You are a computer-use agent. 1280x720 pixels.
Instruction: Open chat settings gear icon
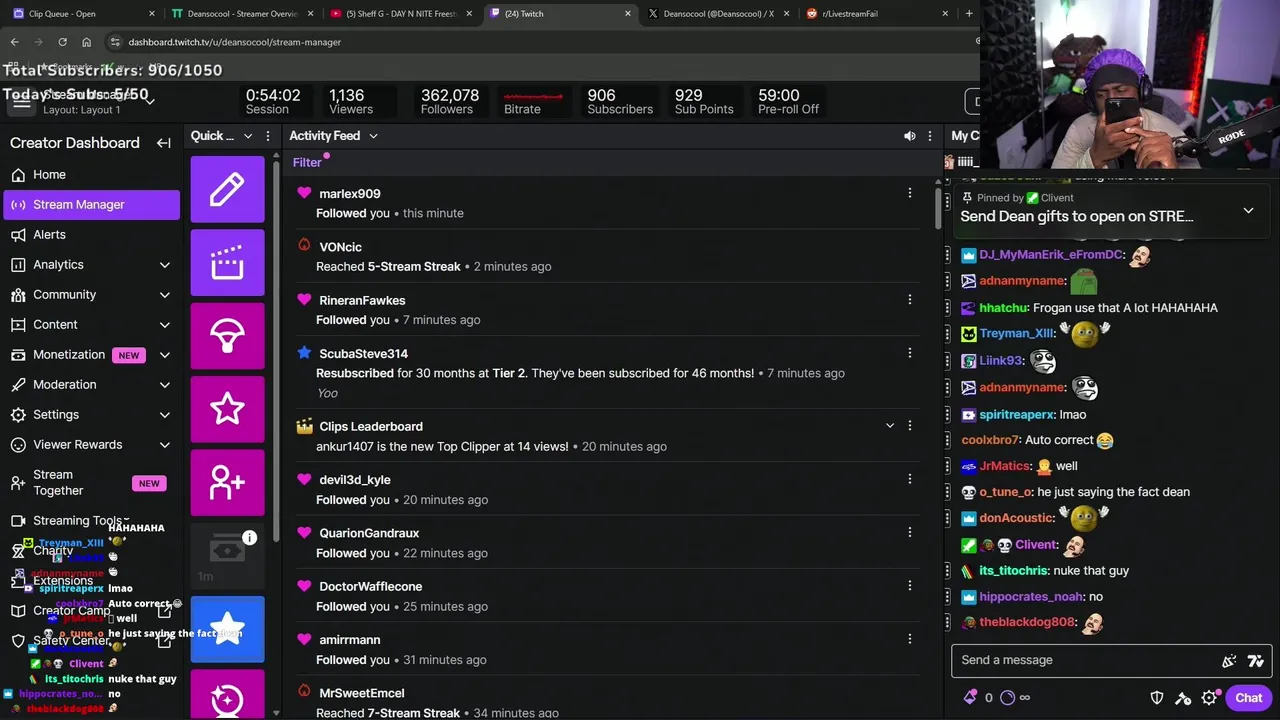(1209, 698)
